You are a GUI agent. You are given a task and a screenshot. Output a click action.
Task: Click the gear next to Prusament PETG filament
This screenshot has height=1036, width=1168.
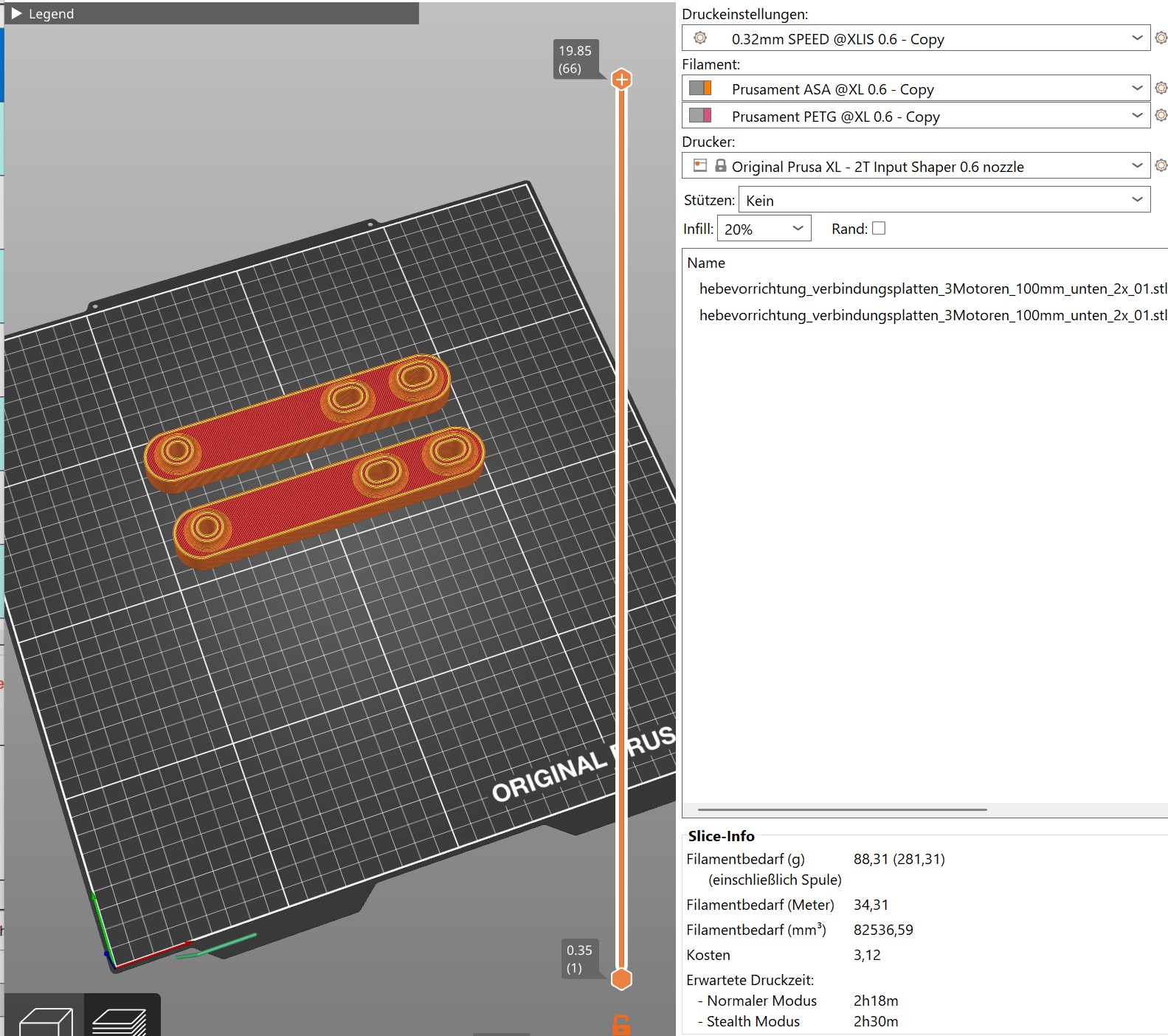click(1161, 115)
